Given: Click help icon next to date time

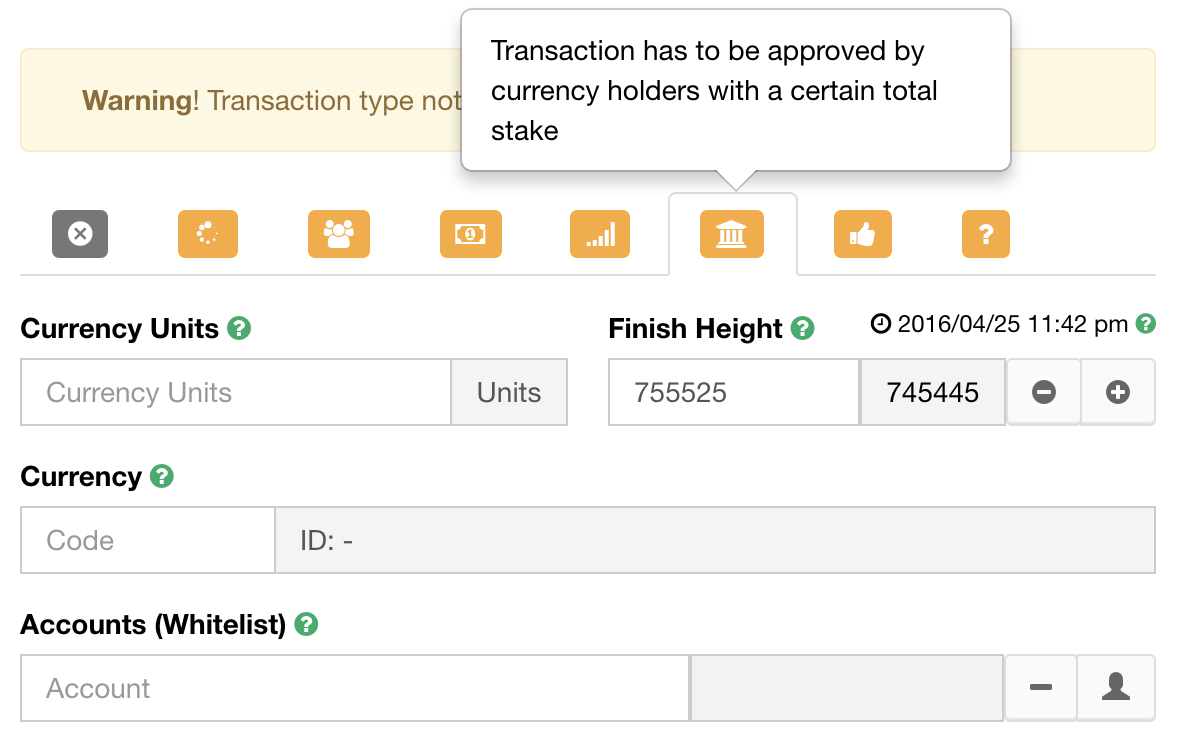Looking at the screenshot, I should [1146, 324].
